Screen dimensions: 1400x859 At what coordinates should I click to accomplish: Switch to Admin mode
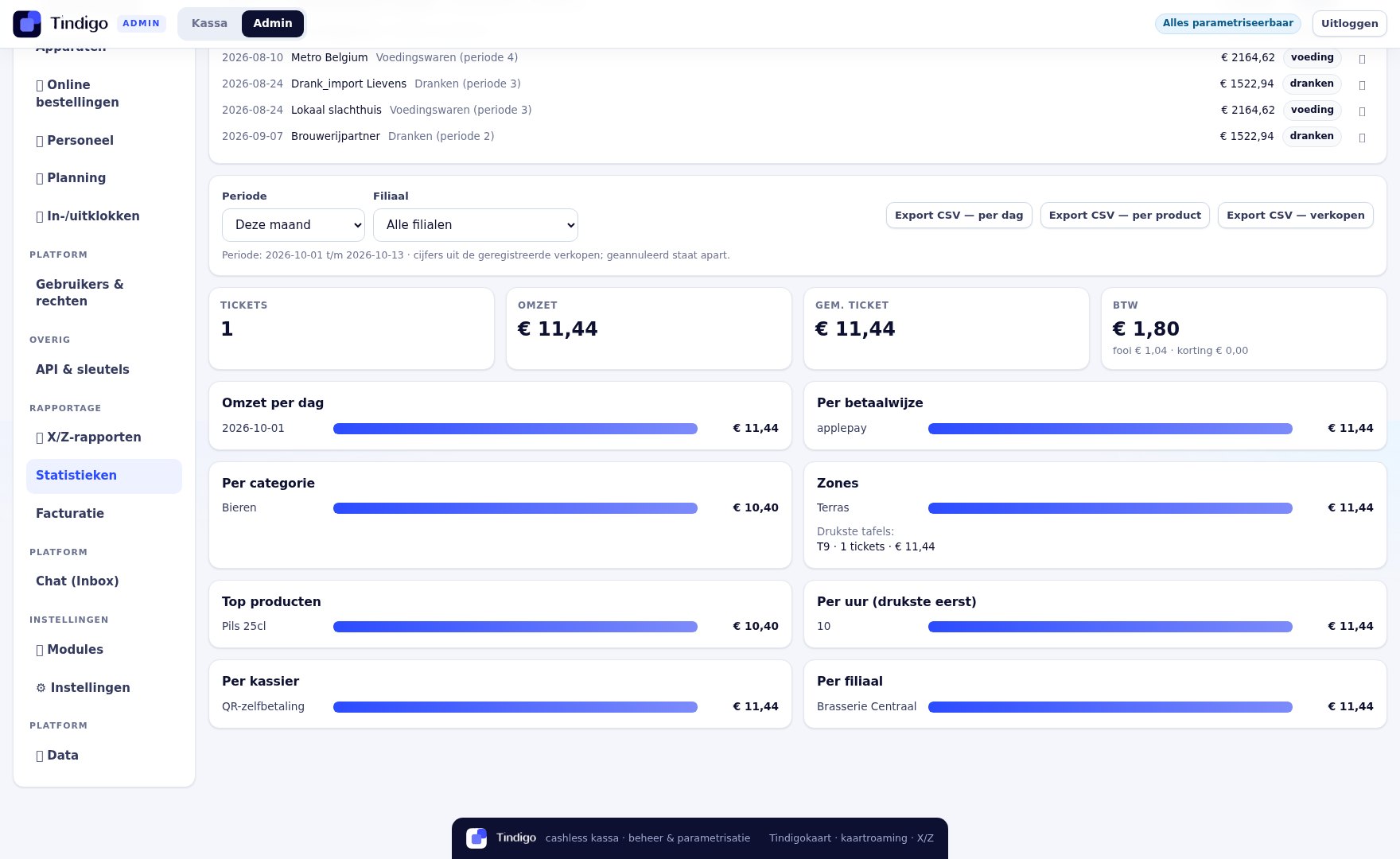(x=273, y=24)
